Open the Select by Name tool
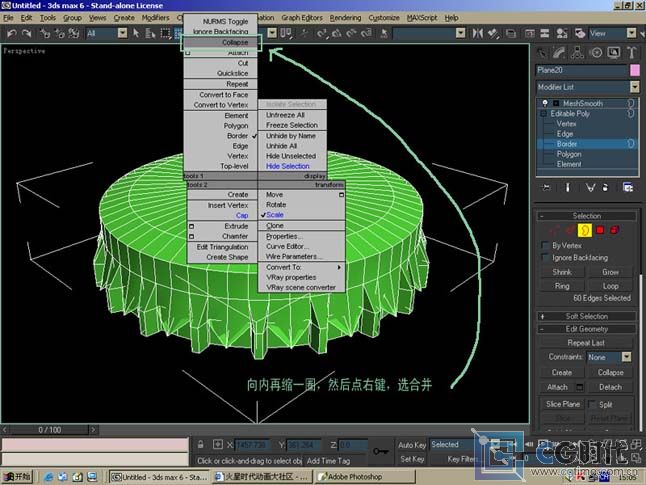This screenshot has height=485, width=646. click(x=150, y=33)
